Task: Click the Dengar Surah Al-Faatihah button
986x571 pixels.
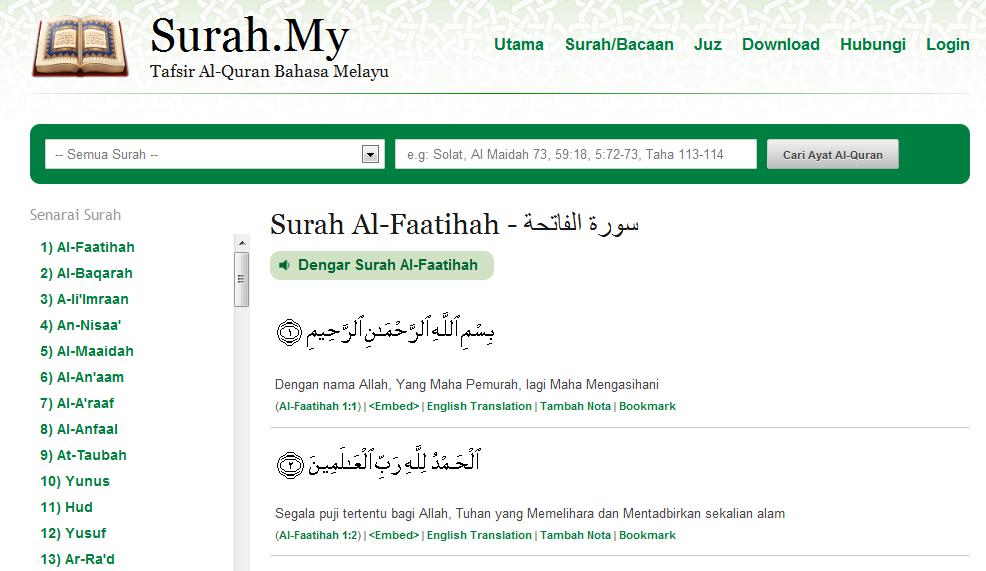Action: 382,265
